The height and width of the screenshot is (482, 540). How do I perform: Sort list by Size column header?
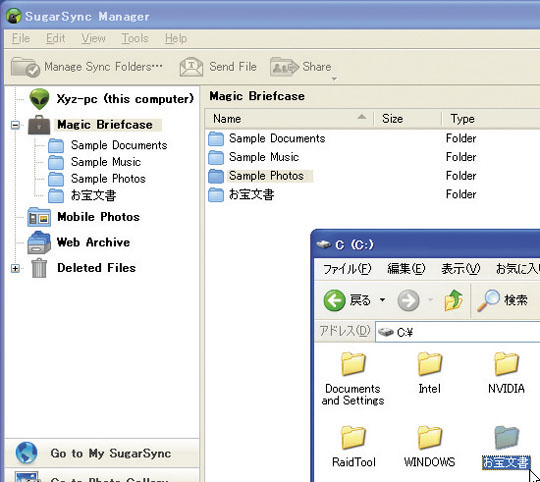[x=408, y=119]
